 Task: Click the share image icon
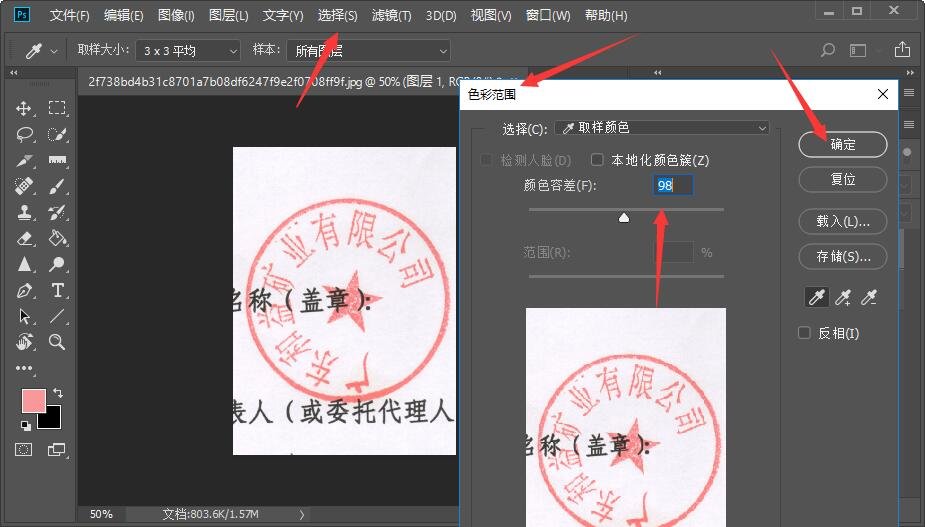902,50
